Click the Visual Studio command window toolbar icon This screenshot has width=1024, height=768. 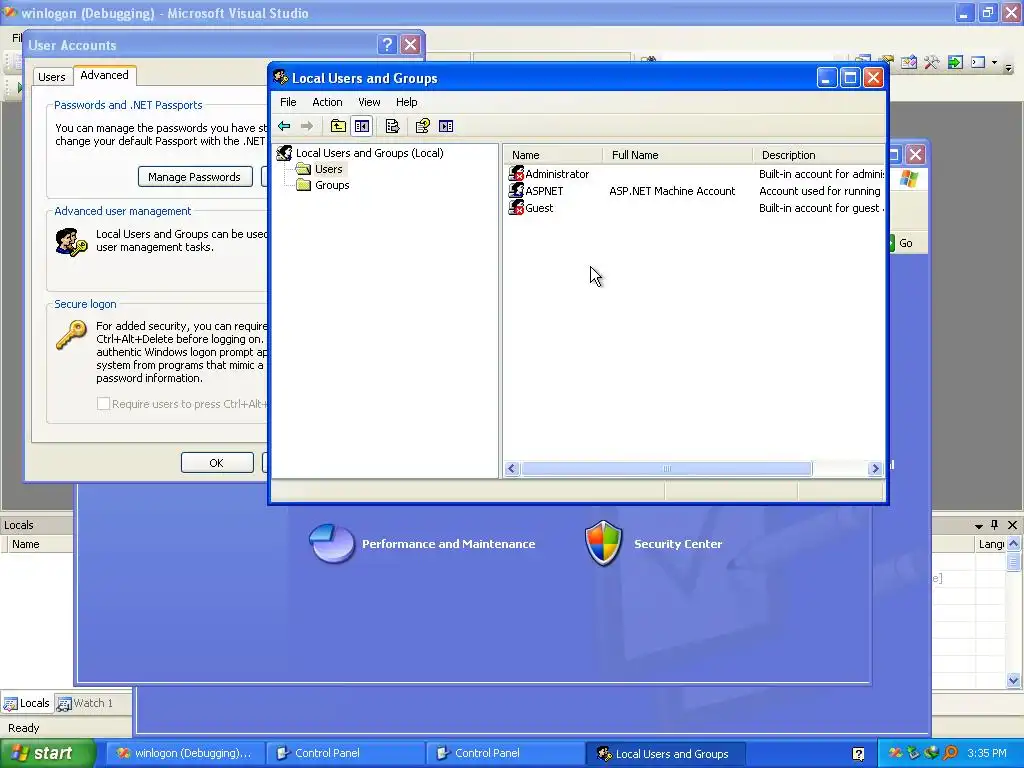pos(978,63)
